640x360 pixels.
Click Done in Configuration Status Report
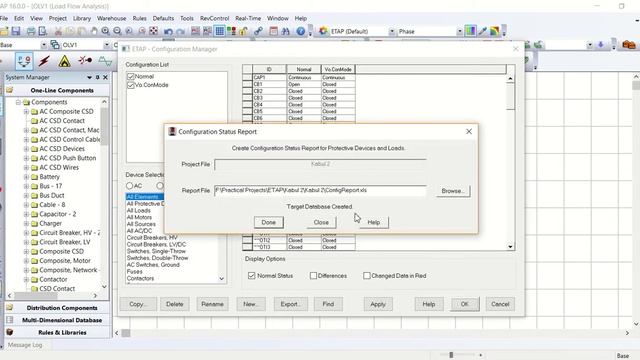pyautogui.click(x=269, y=222)
